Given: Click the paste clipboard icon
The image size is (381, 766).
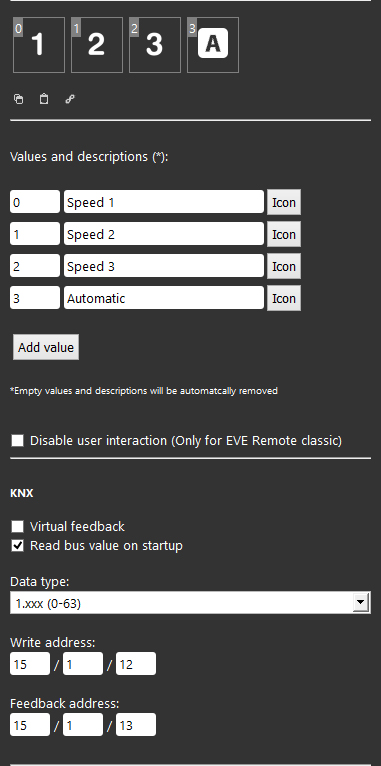Looking at the screenshot, I should [x=44, y=99].
